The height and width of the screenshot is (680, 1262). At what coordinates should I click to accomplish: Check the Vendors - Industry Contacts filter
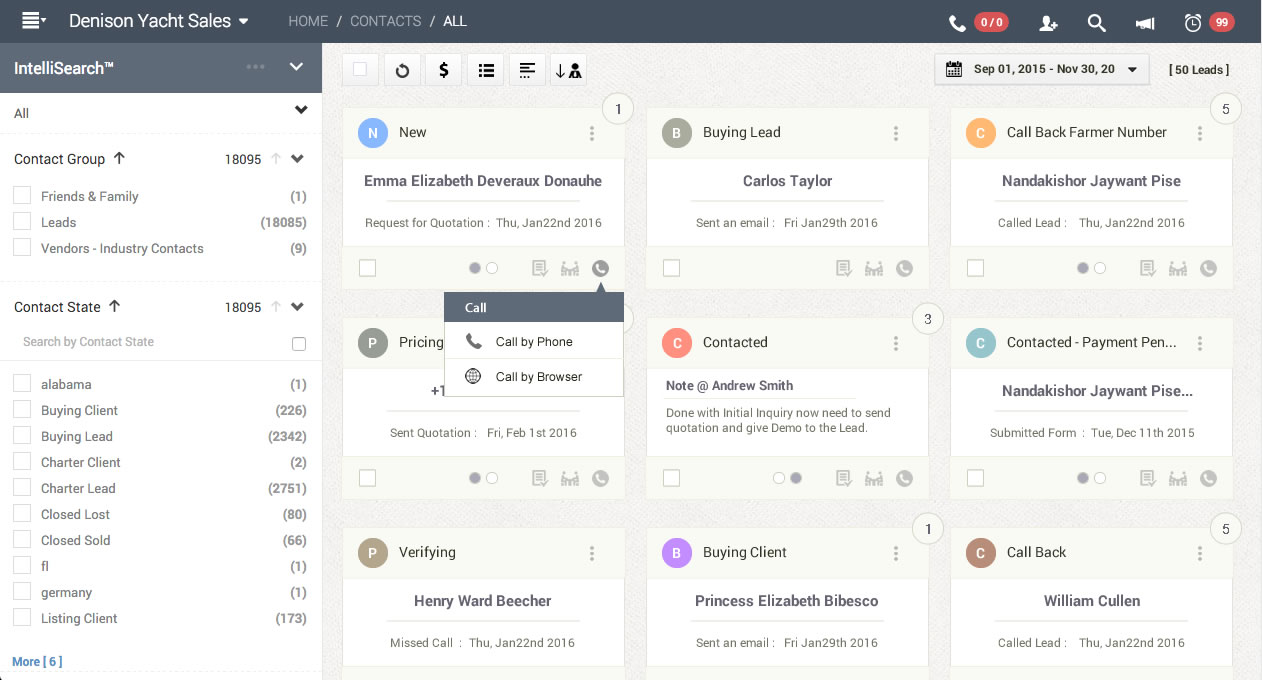click(22, 248)
